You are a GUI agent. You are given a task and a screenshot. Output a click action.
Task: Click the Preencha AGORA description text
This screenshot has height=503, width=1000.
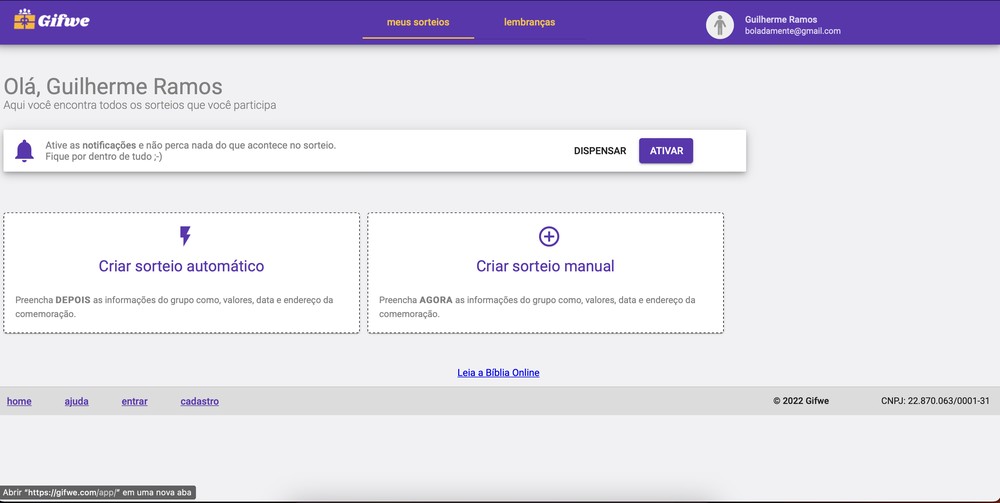pos(537,307)
